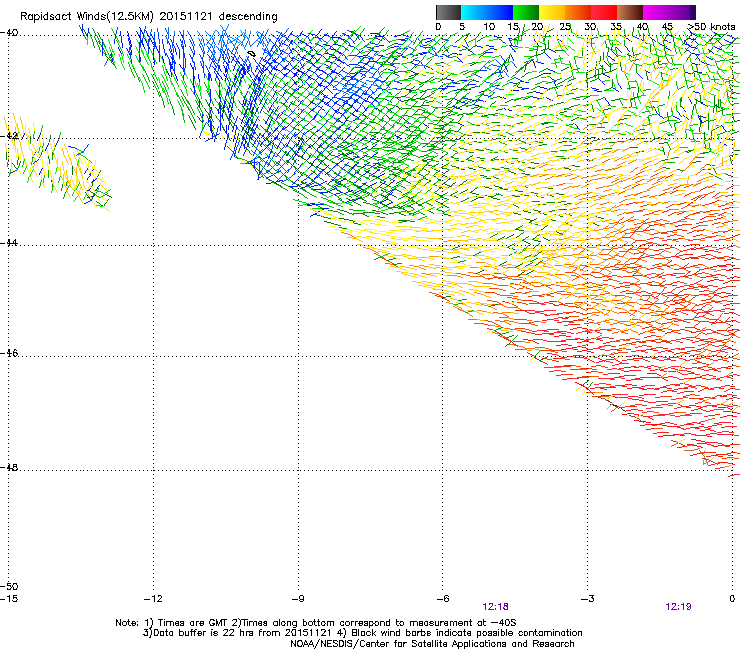
Task: Select the blue 10-15 knots color swatch
Action: tap(500, 12)
